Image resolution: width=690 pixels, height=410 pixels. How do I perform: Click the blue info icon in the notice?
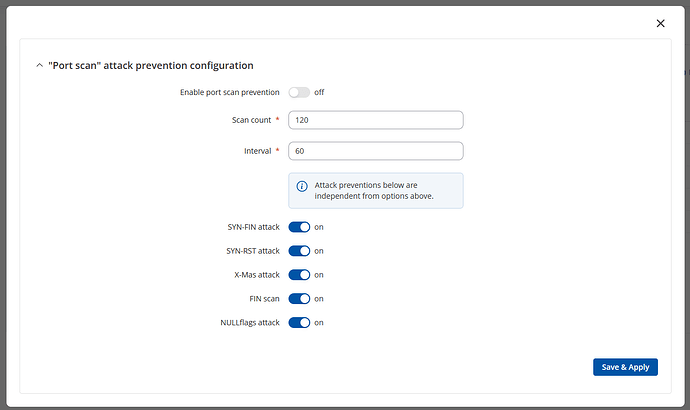coord(302,186)
